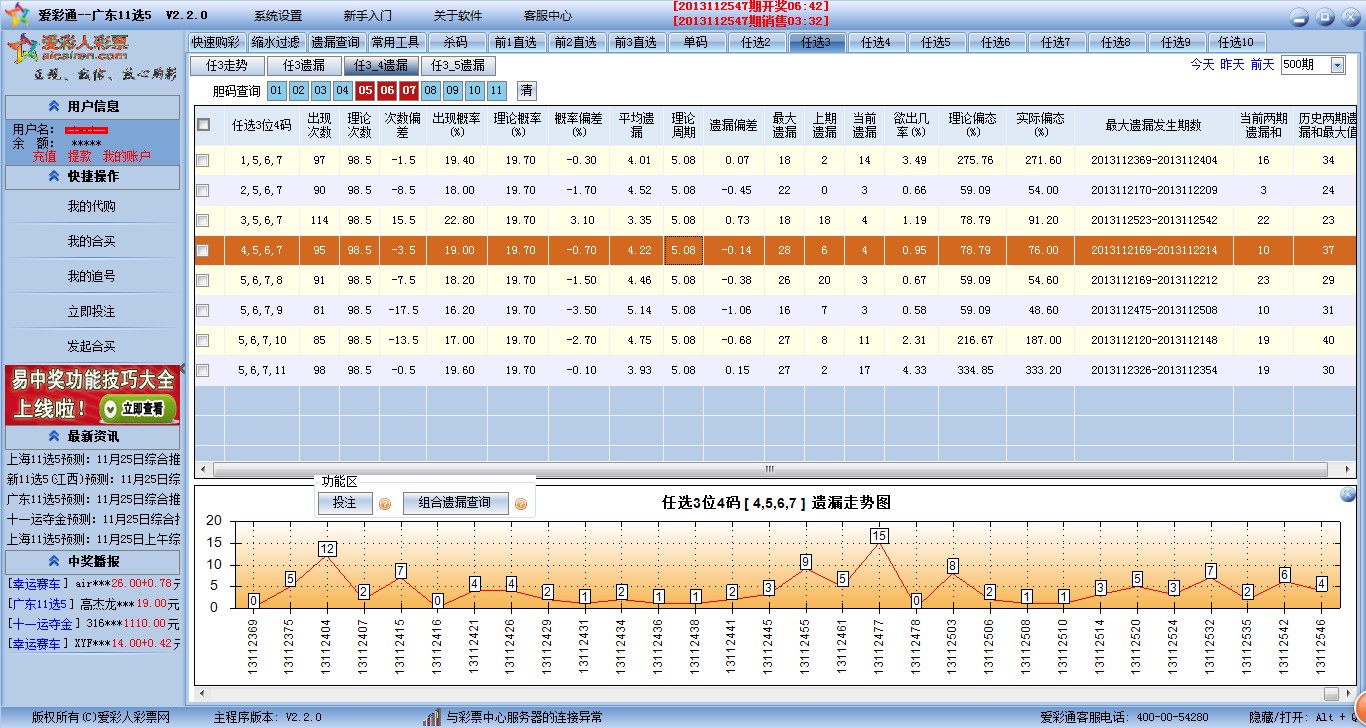Switch to the 任选5 tab
Screen dimensions: 1366x728
tap(936, 42)
